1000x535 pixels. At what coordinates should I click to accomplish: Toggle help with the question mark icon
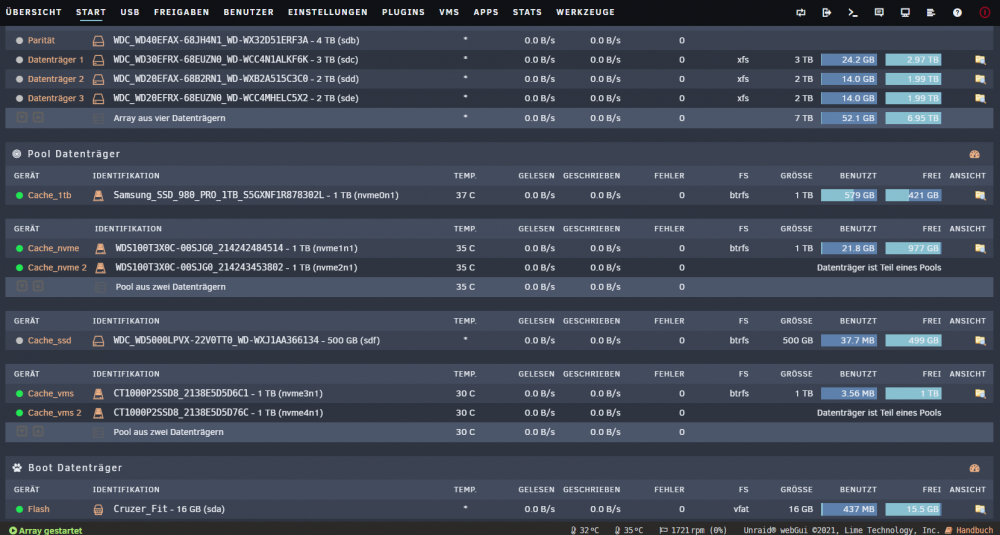tap(957, 13)
